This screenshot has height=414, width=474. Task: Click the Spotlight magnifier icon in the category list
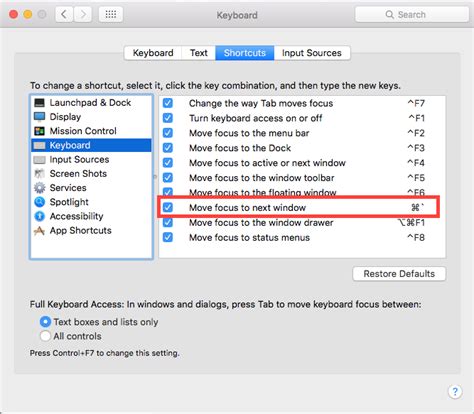39,202
